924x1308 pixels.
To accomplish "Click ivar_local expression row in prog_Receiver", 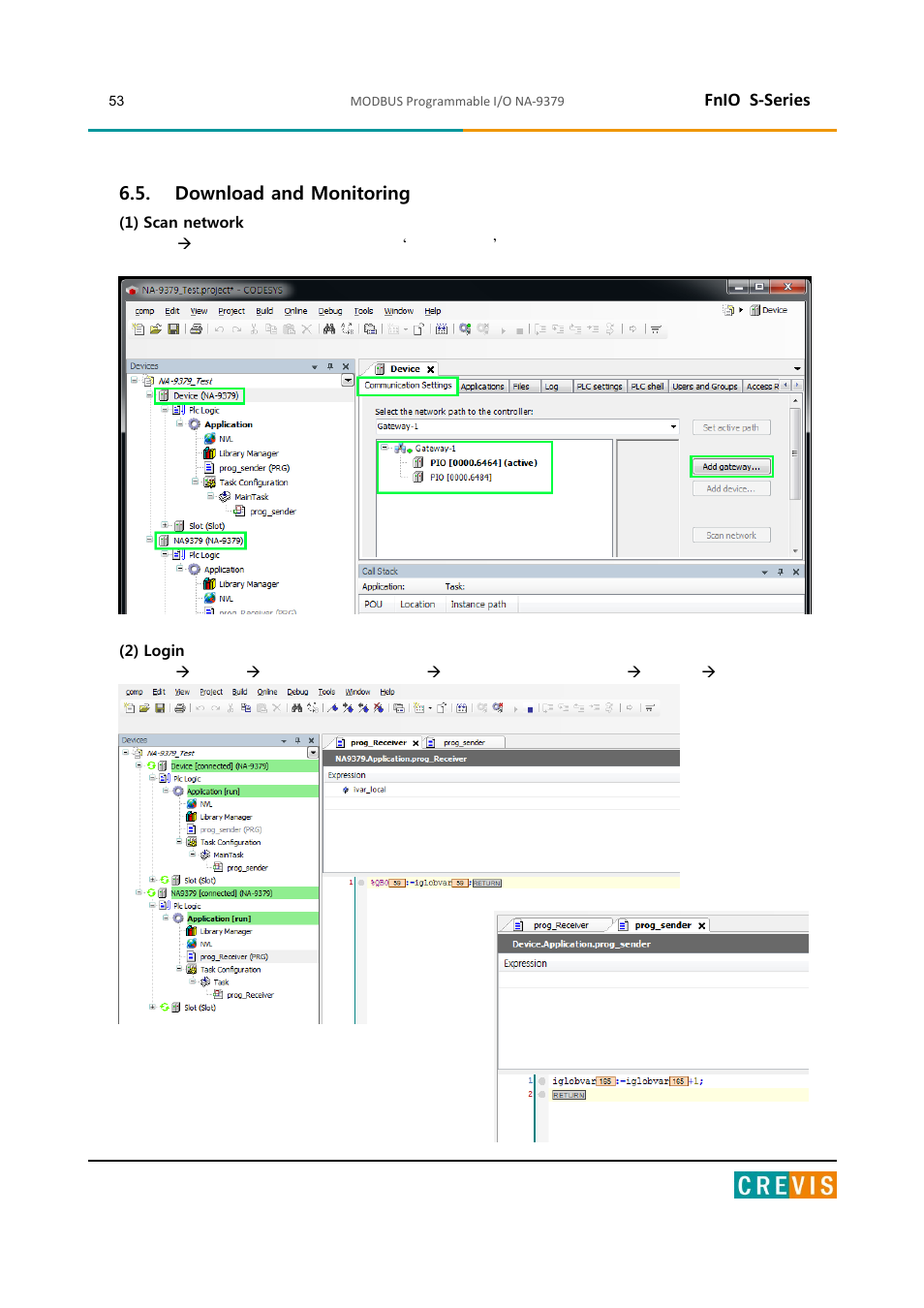I will [x=369, y=790].
